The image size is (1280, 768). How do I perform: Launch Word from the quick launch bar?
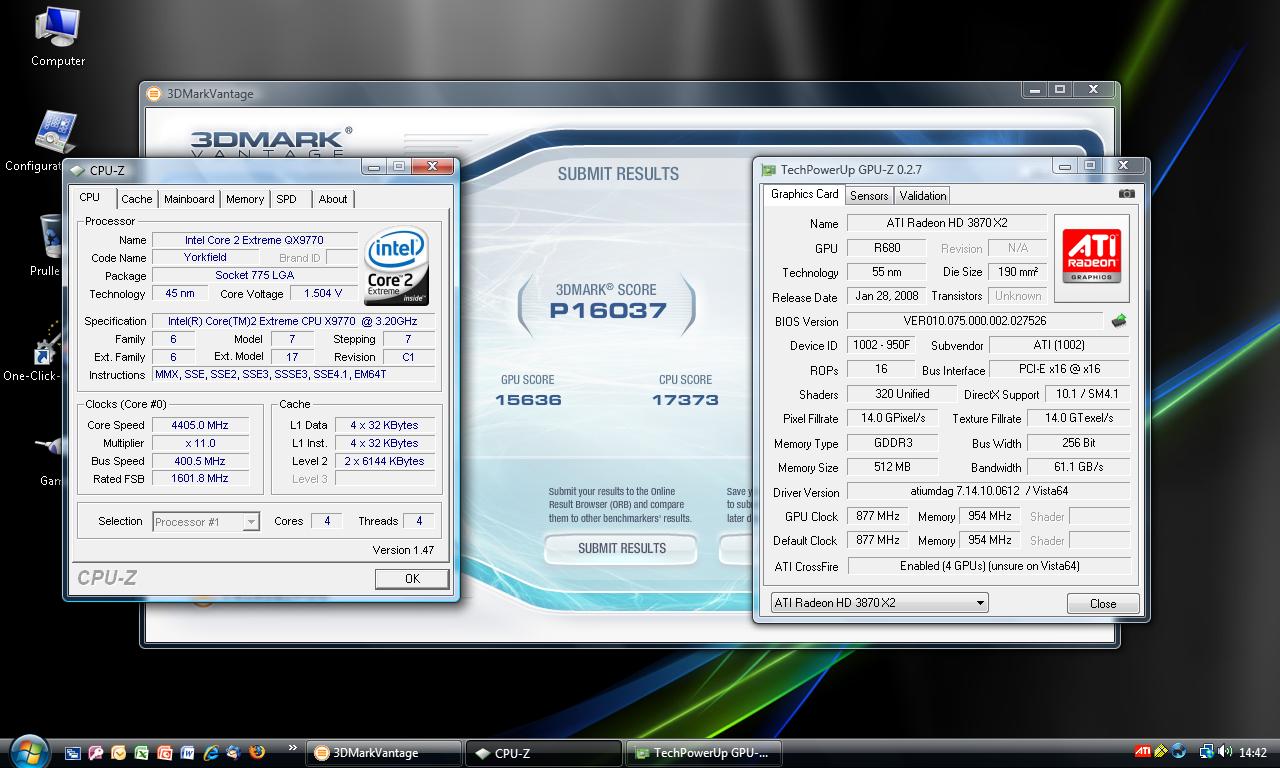[187, 753]
